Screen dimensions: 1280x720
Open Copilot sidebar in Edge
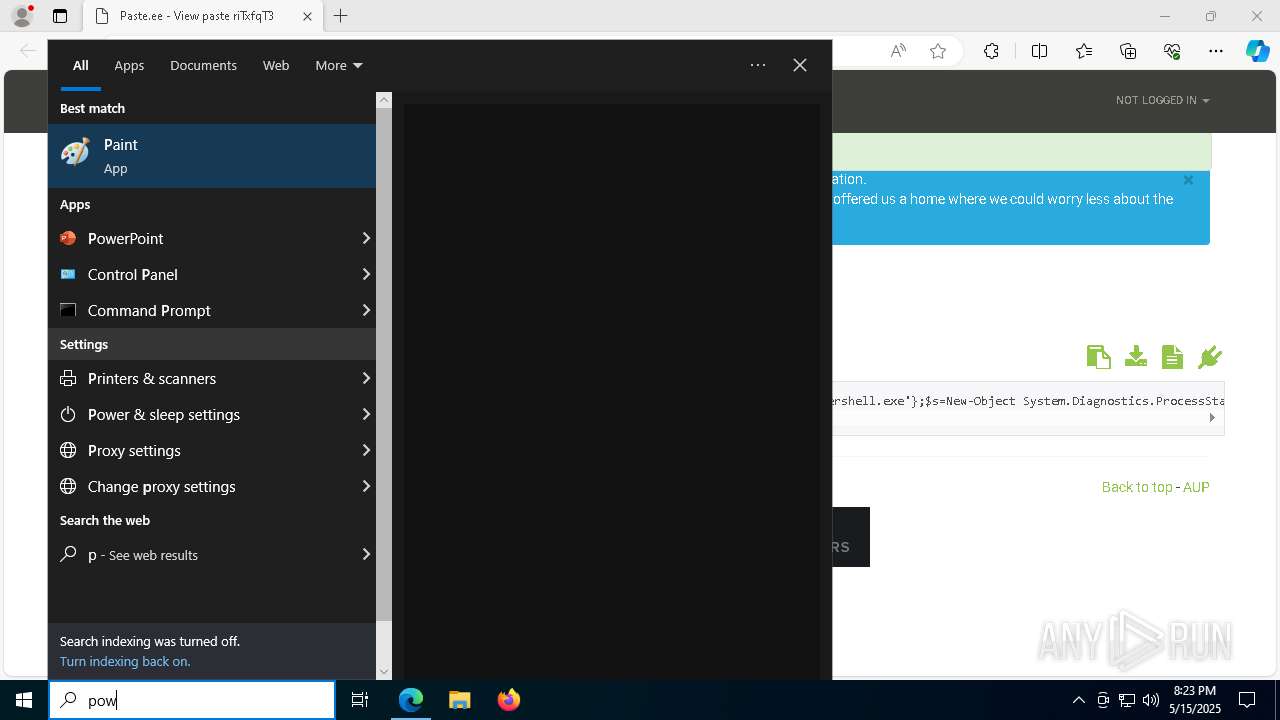click(1257, 51)
